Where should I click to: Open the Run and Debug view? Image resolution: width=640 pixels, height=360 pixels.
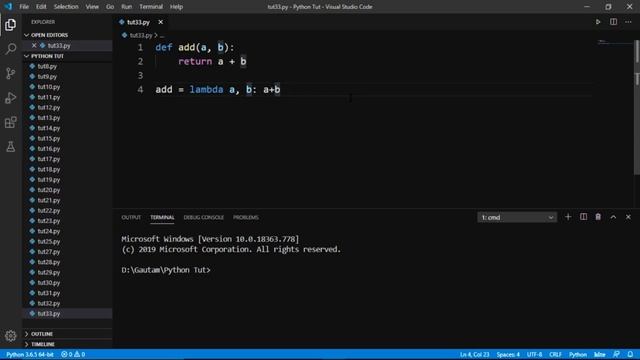pyautogui.click(x=11, y=98)
